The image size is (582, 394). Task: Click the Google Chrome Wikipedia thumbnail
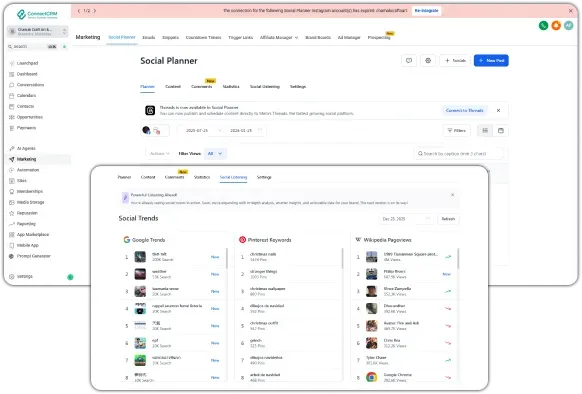[x=371, y=377]
